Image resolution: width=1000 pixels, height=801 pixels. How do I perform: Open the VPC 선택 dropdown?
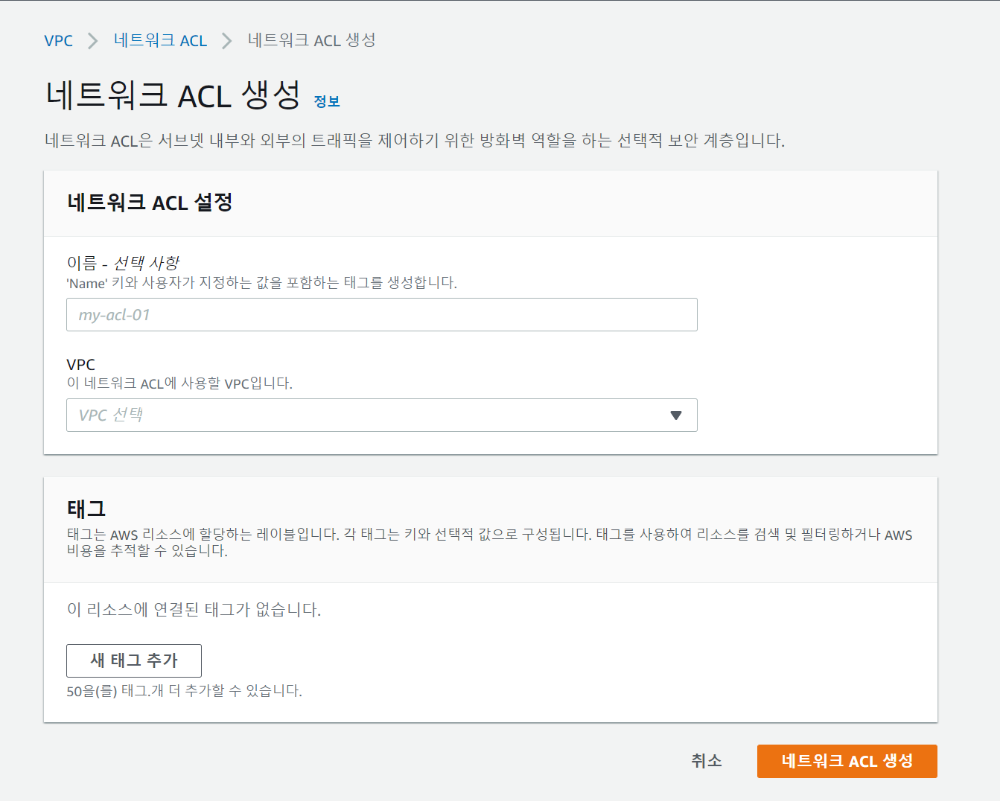pyautogui.click(x=381, y=415)
